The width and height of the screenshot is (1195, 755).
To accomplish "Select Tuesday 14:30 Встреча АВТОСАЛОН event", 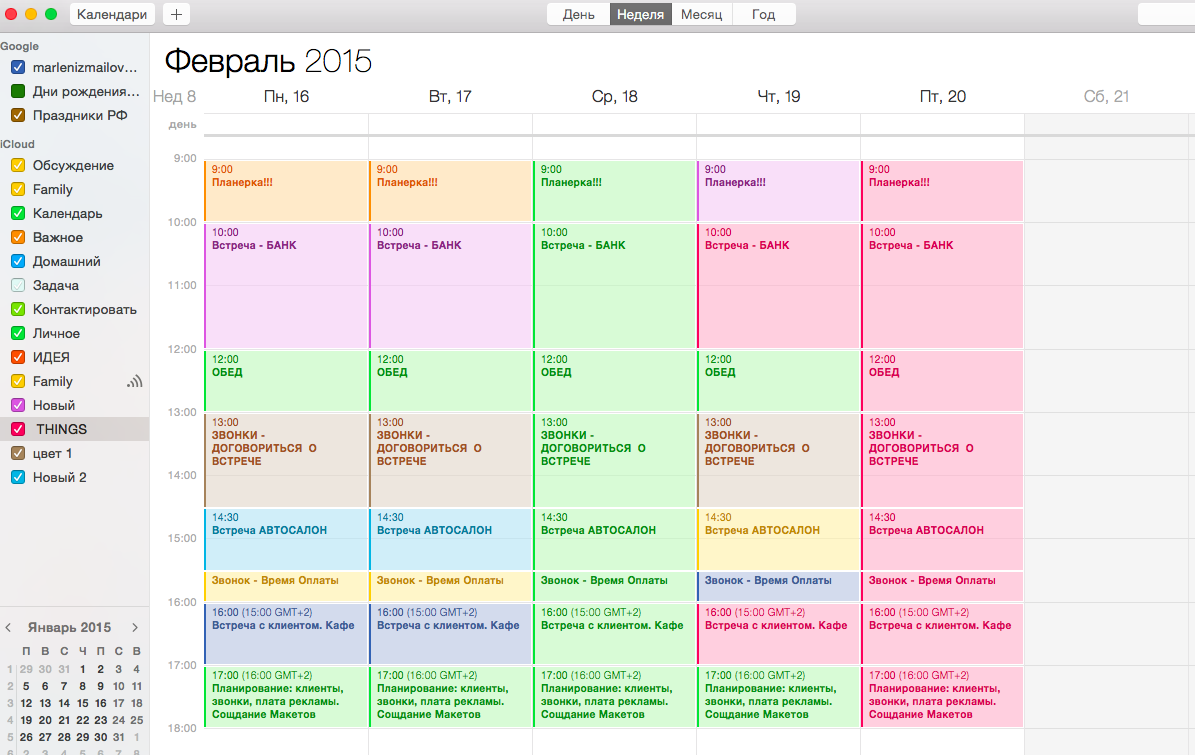I will (450, 539).
